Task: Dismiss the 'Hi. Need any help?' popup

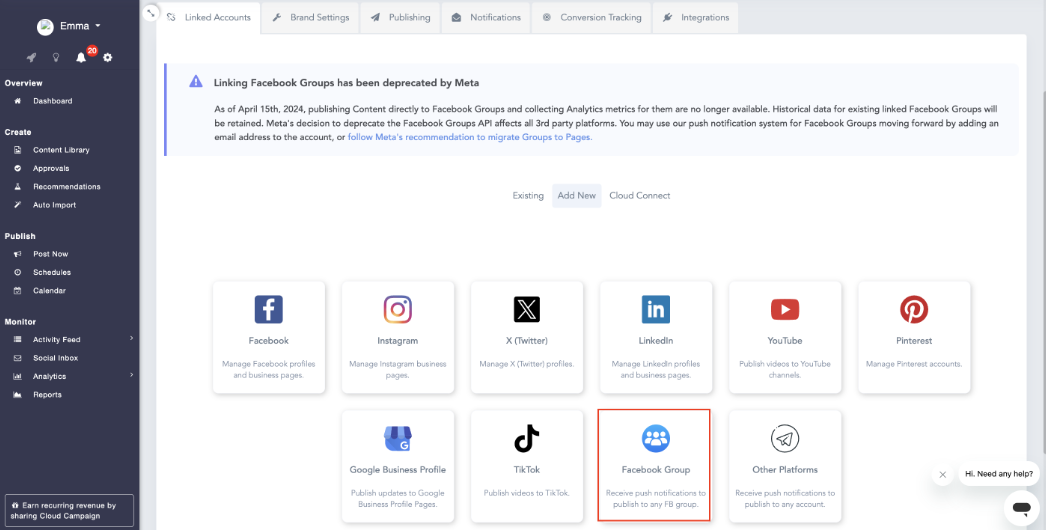Action: tap(942, 475)
